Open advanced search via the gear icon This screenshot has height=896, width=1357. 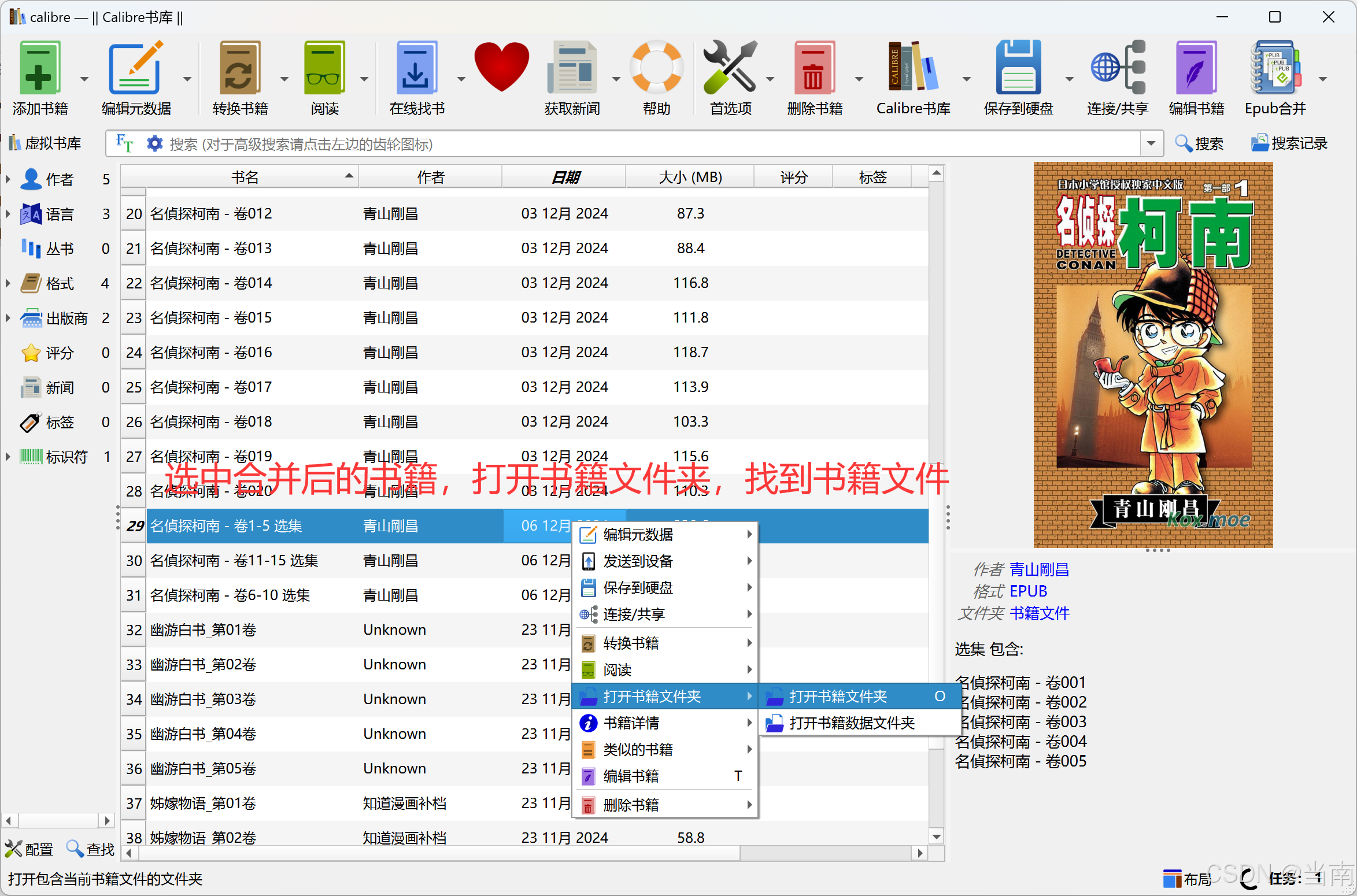tap(154, 143)
